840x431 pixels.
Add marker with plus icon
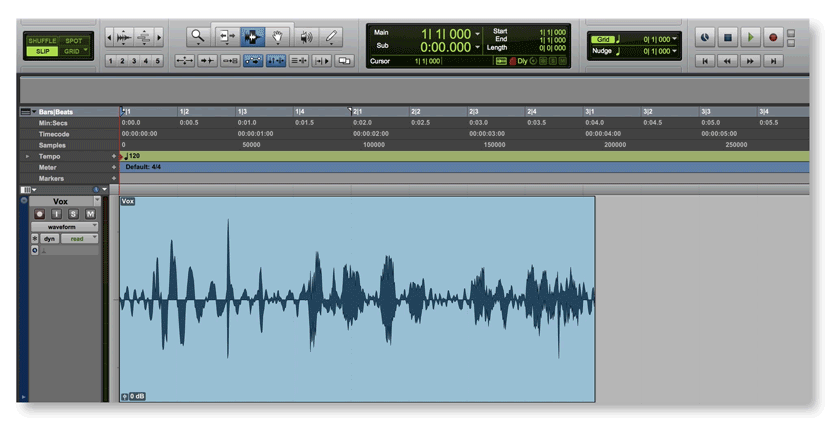pos(114,178)
